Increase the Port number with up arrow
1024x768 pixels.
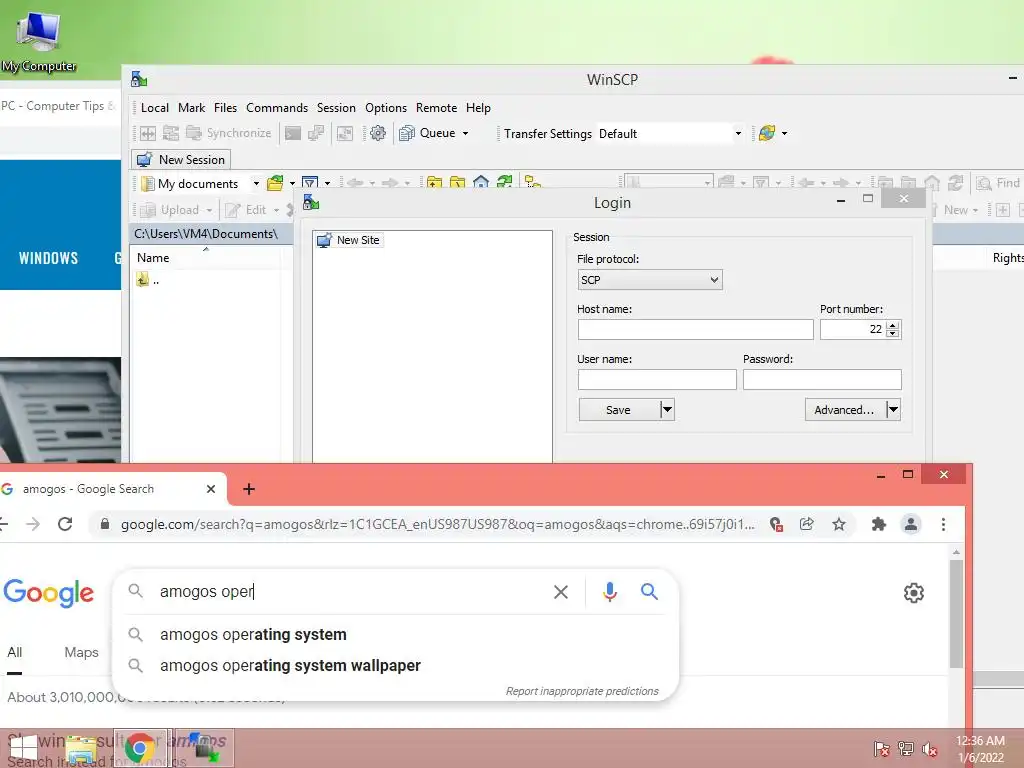tap(893, 325)
